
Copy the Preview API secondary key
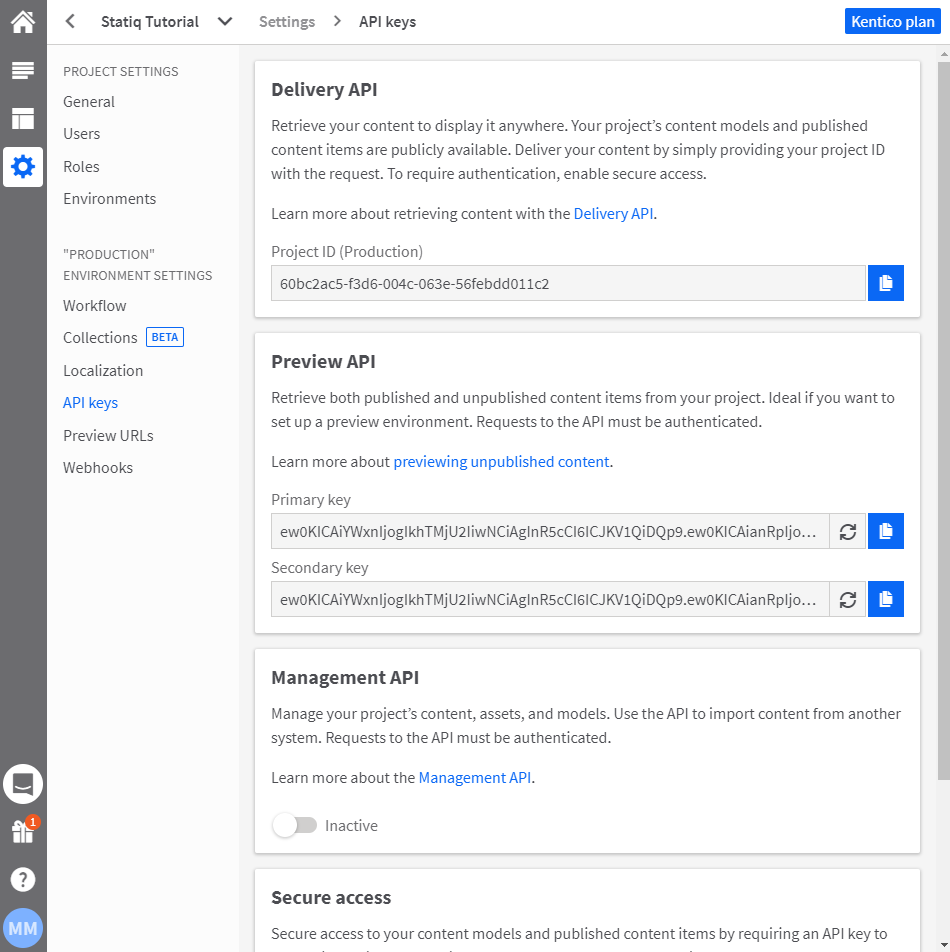[x=885, y=599]
